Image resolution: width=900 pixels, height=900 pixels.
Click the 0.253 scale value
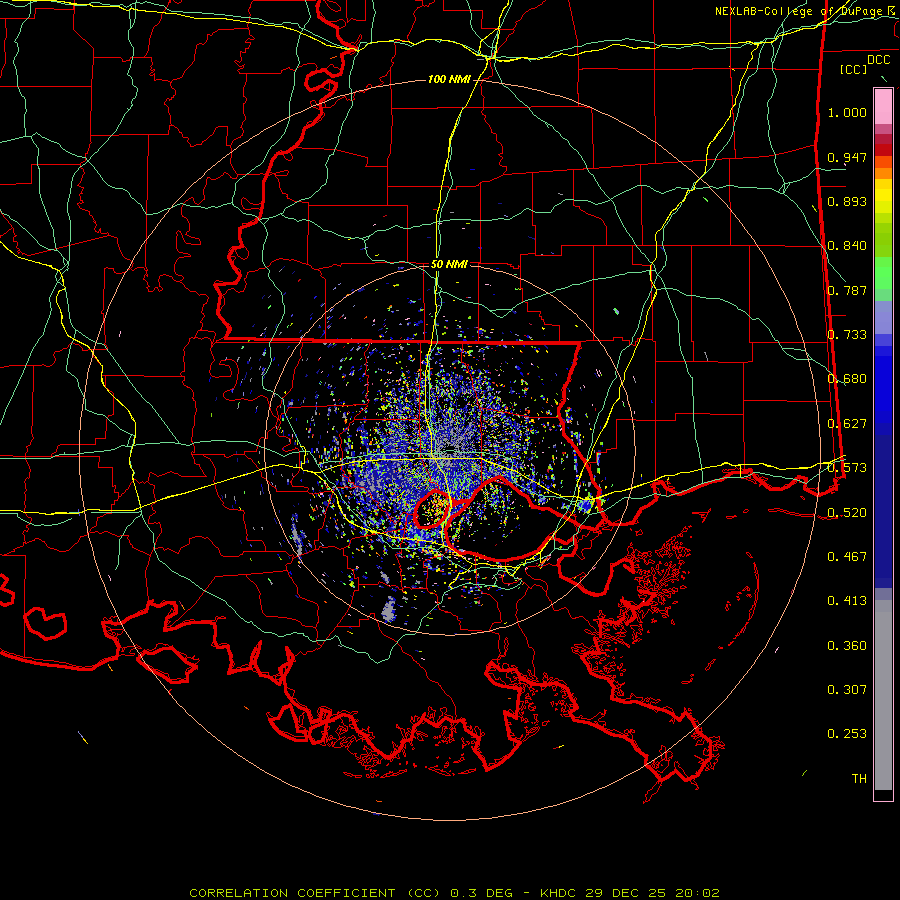(847, 734)
